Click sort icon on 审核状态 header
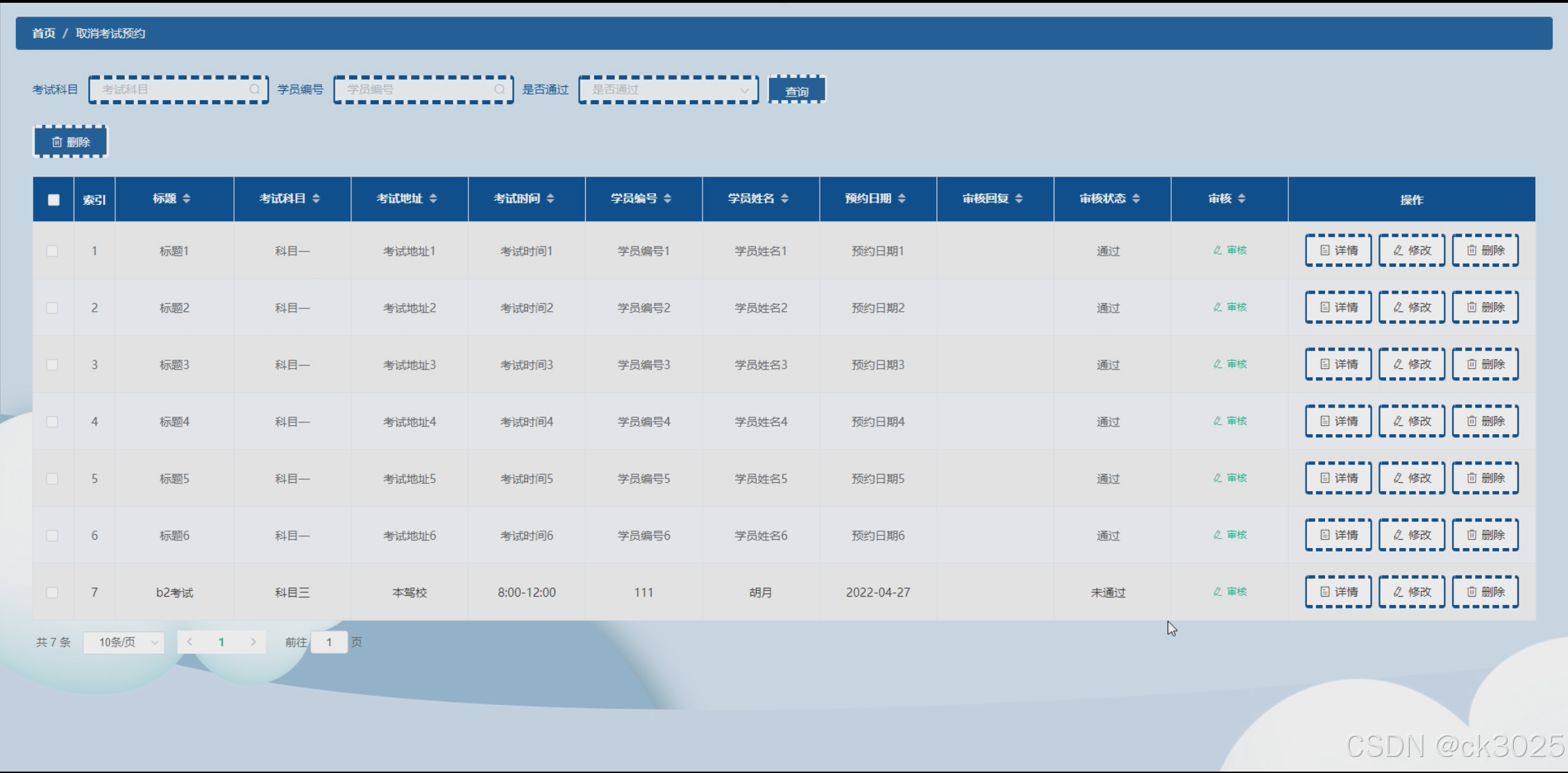 (1136, 199)
